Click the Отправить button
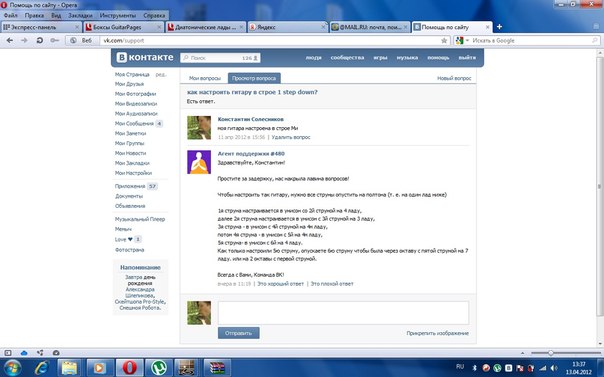This screenshot has width=604, height=377. [238, 333]
